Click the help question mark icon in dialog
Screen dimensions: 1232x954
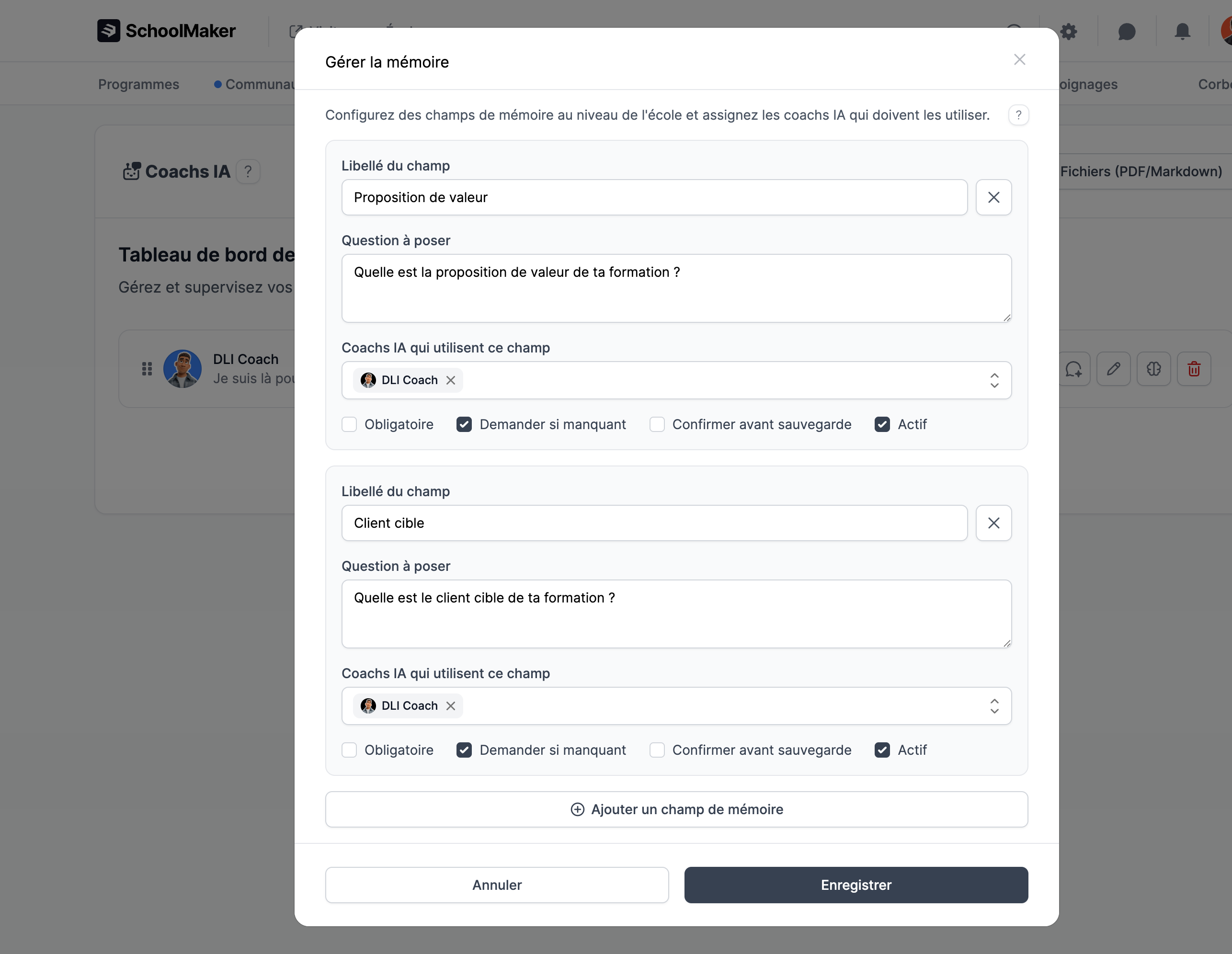click(1018, 115)
